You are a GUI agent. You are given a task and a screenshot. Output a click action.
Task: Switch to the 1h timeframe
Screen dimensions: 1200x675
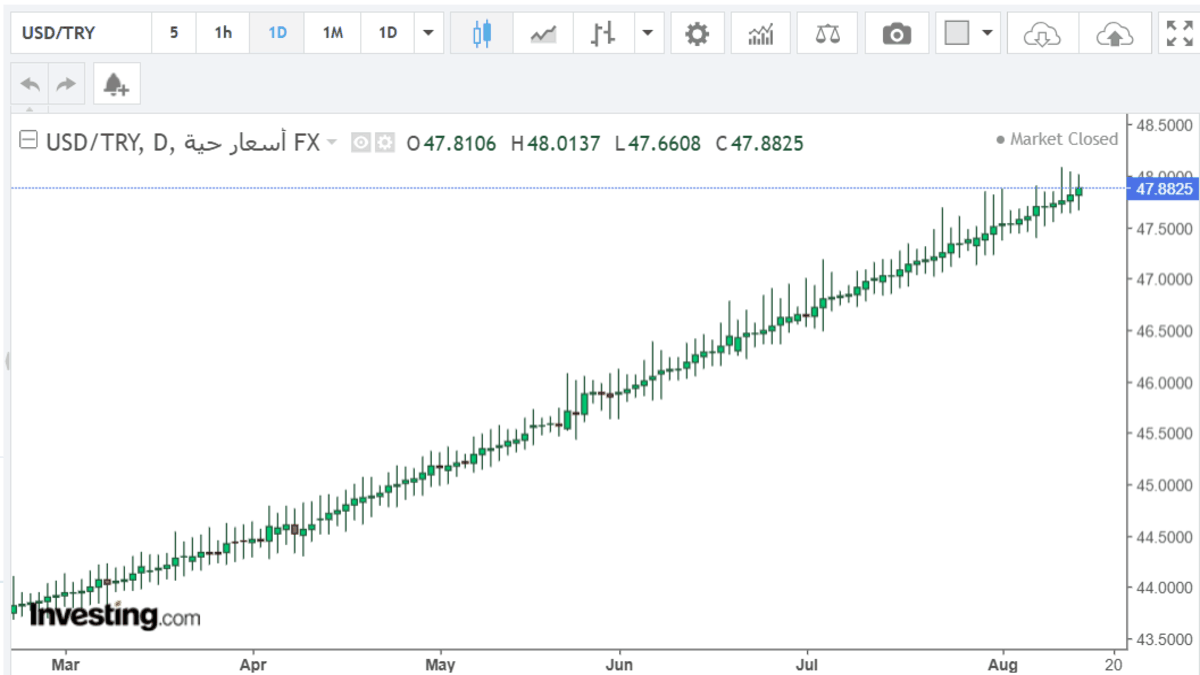pos(223,33)
